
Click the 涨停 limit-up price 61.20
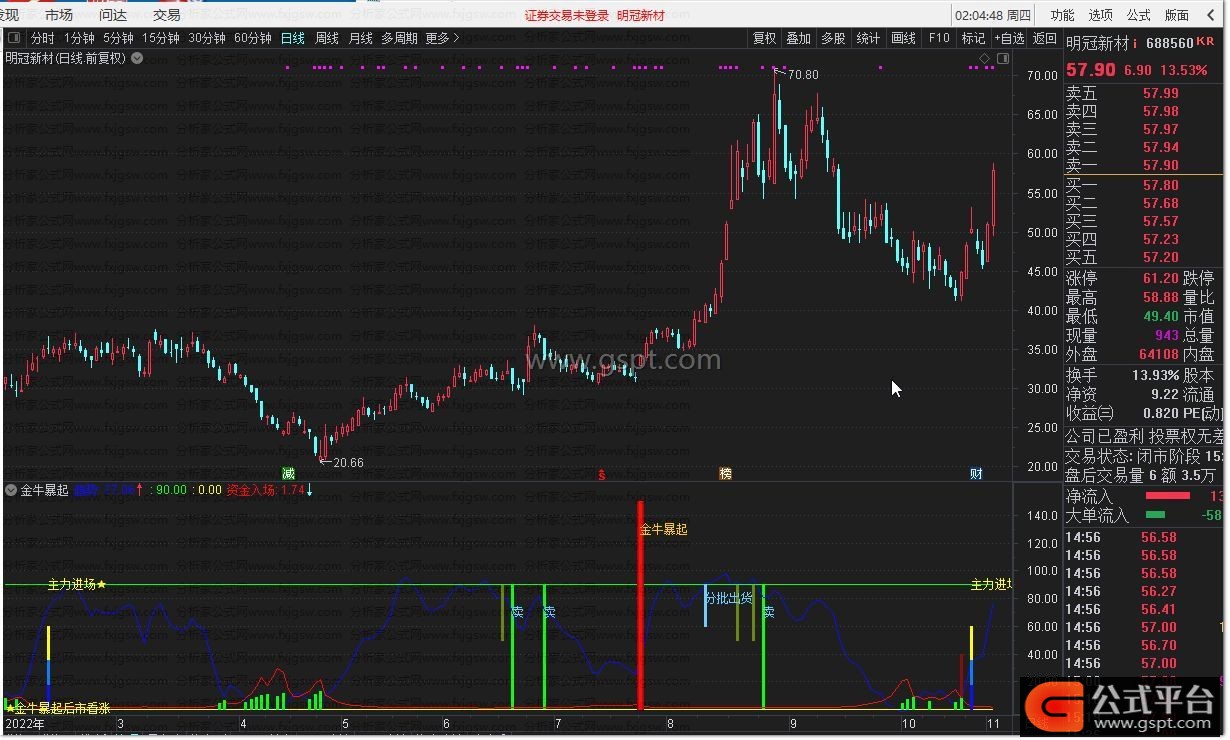[x=1160, y=278]
